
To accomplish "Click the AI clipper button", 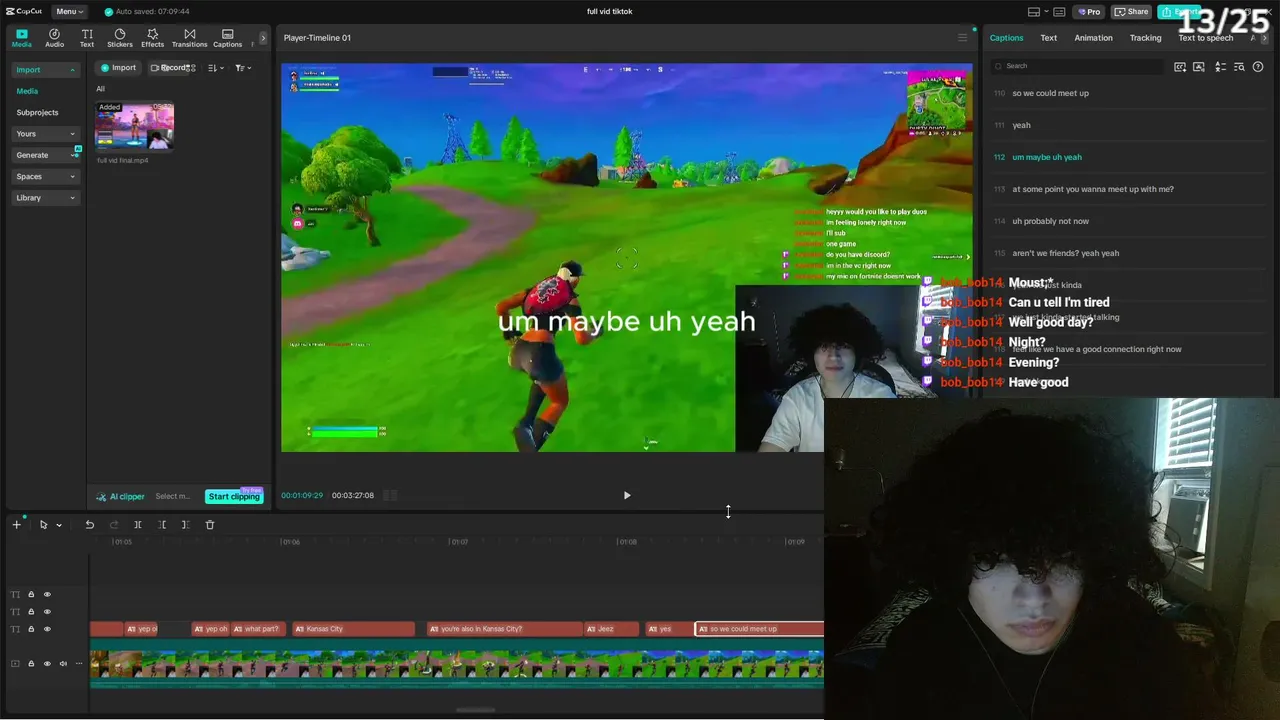I will click(120, 496).
